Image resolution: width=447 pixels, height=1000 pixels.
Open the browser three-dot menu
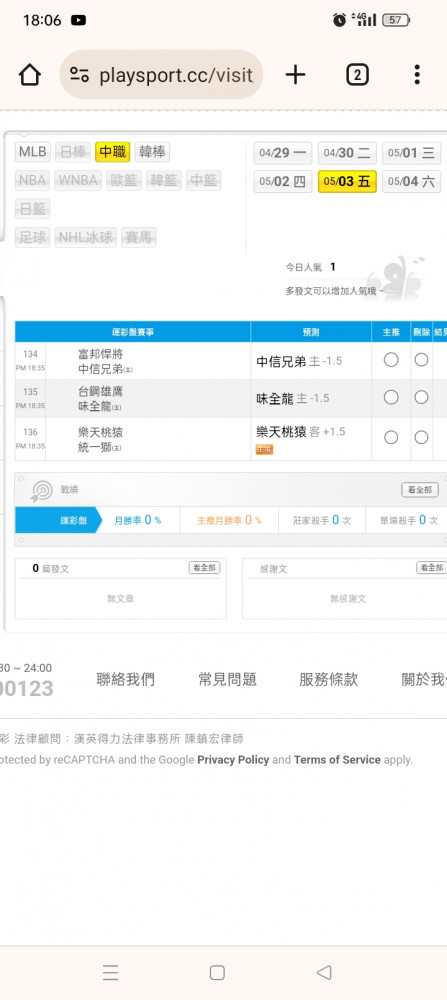pyautogui.click(x=416, y=75)
